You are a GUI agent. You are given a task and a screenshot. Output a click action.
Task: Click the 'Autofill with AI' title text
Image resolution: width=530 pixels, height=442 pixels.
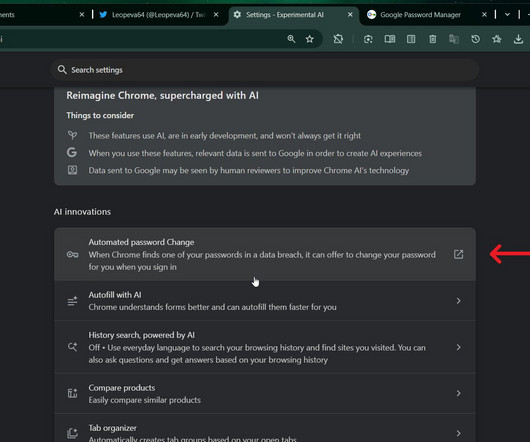pyautogui.click(x=115, y=295)
